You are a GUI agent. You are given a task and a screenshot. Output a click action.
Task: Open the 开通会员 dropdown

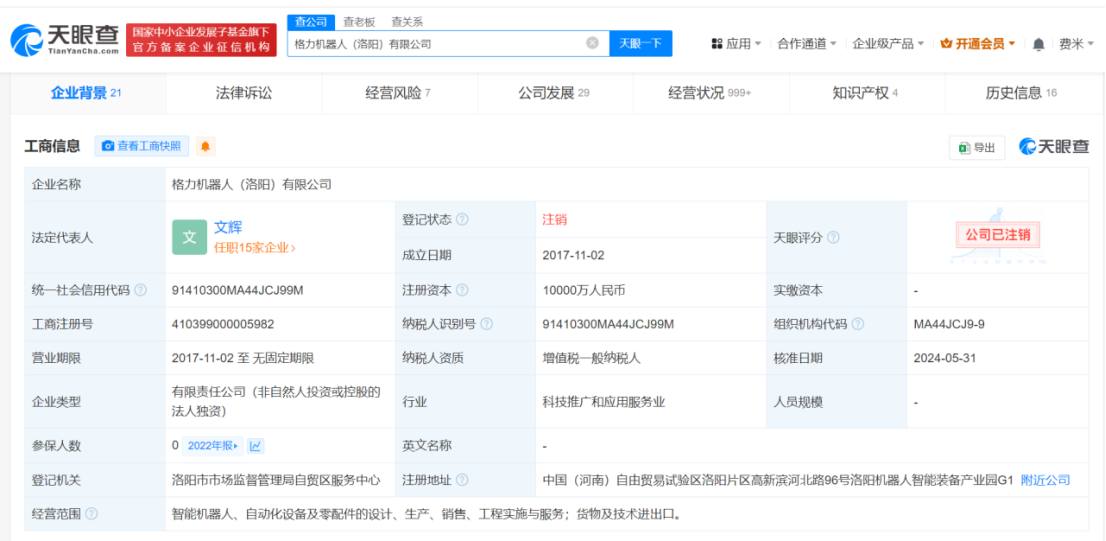[978, 44]
